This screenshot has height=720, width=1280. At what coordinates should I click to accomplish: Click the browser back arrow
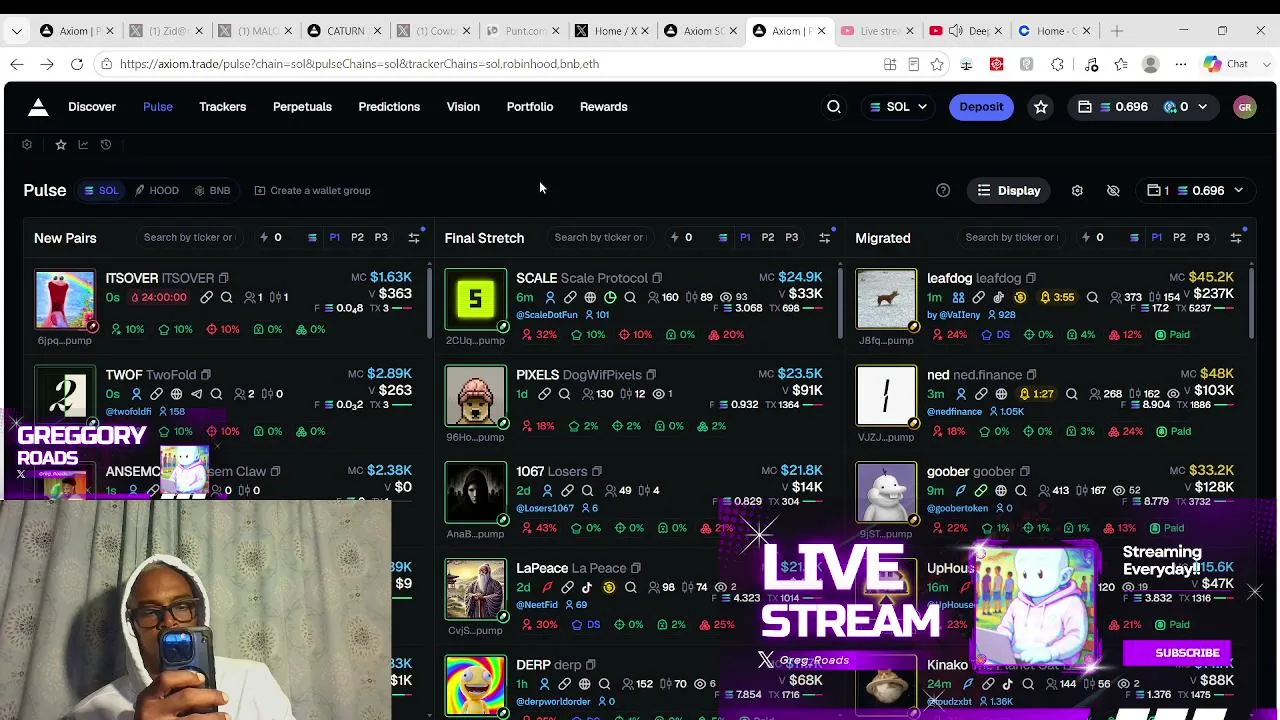[17, 64]
